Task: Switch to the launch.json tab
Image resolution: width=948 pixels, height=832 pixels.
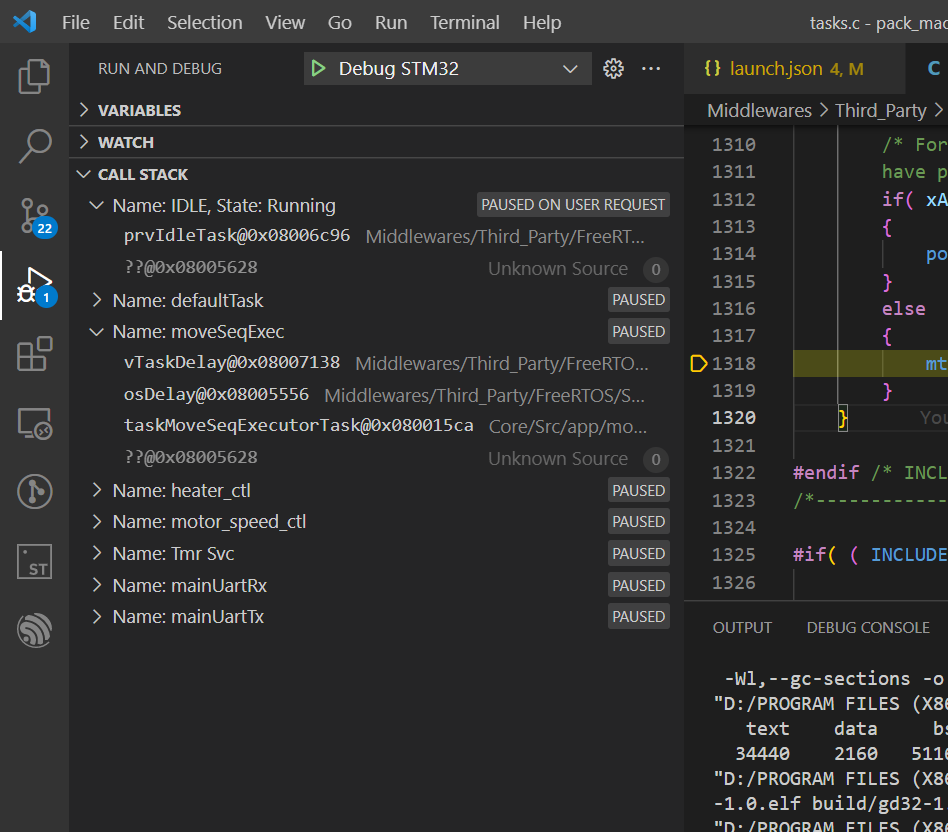Action: click(x=775, y=69)
